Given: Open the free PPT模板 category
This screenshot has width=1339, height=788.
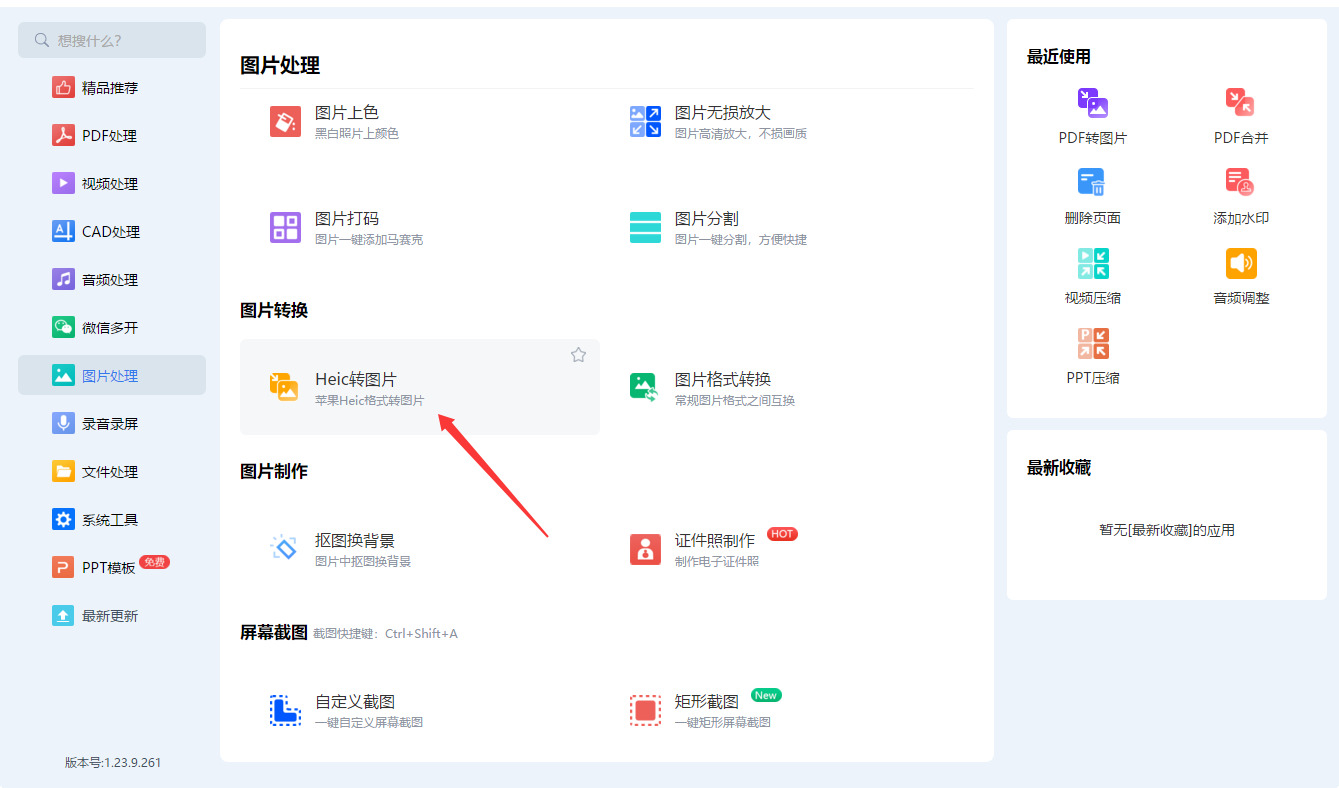Looking at the screenshot, I should [112, 568].
